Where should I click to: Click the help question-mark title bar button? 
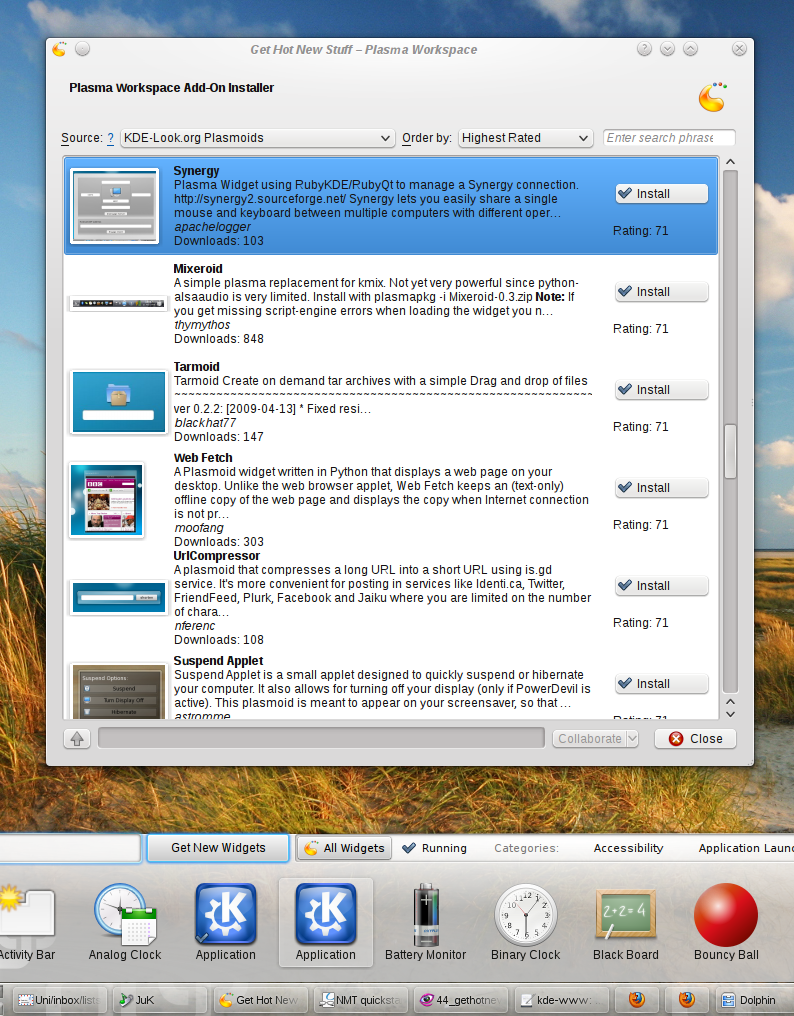click(x=644, y=49)
